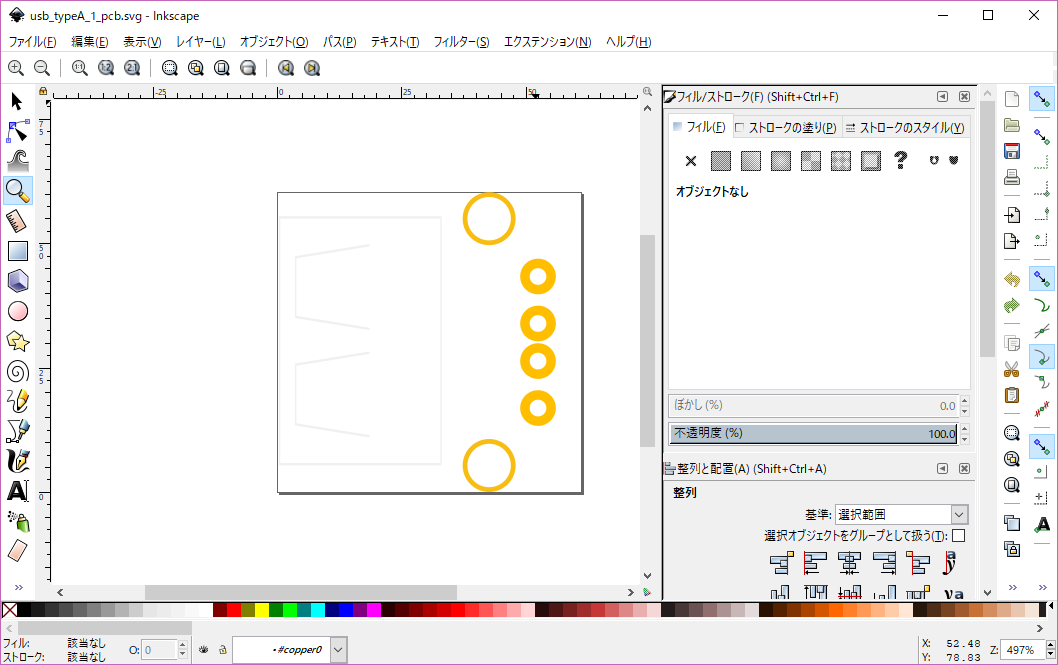The height and width of the screenshot is (665, 1058).
Task: Select the 3D box tool
Action: [x=17, y=281]
